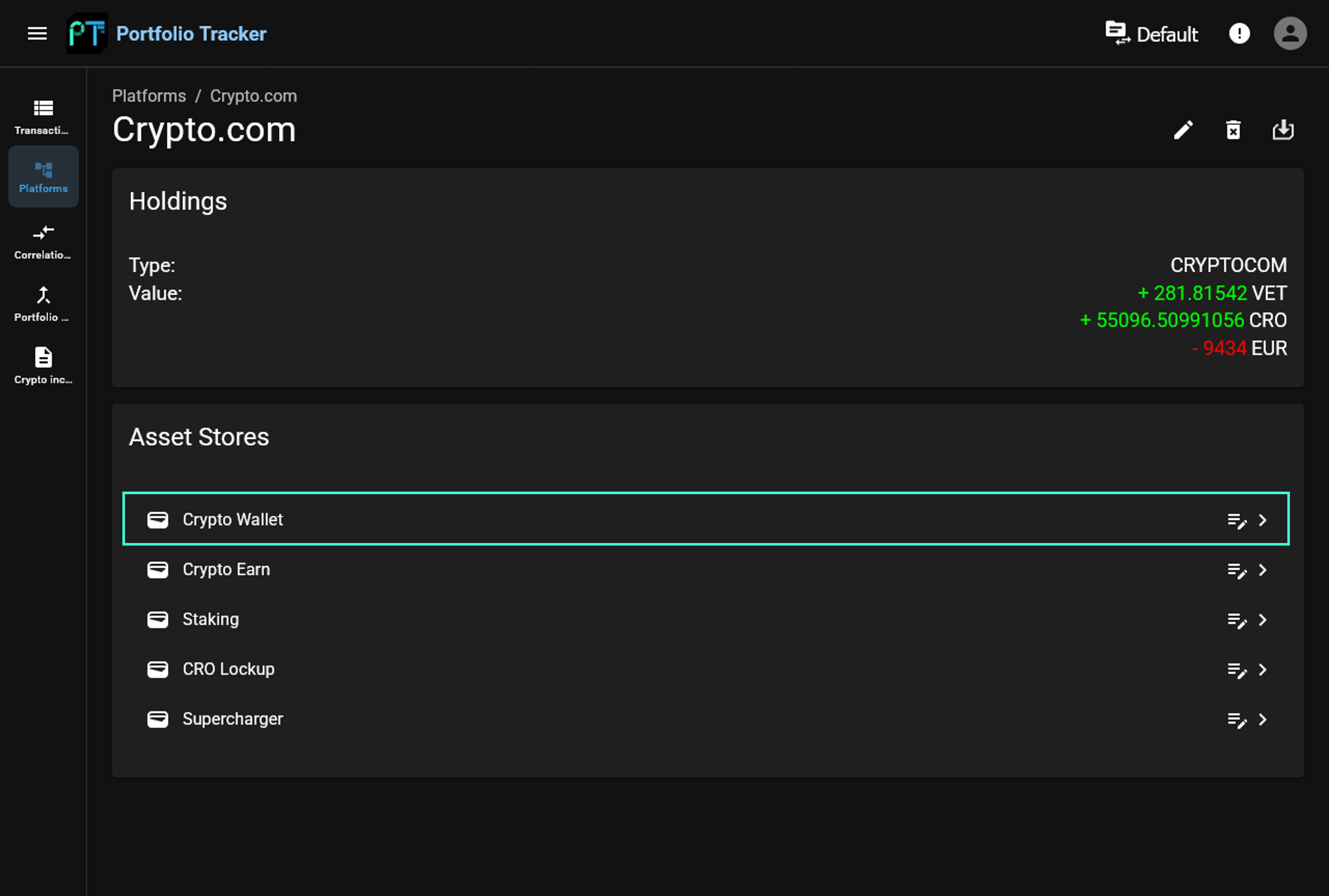Select the 281.81542 VET value

1212,293
